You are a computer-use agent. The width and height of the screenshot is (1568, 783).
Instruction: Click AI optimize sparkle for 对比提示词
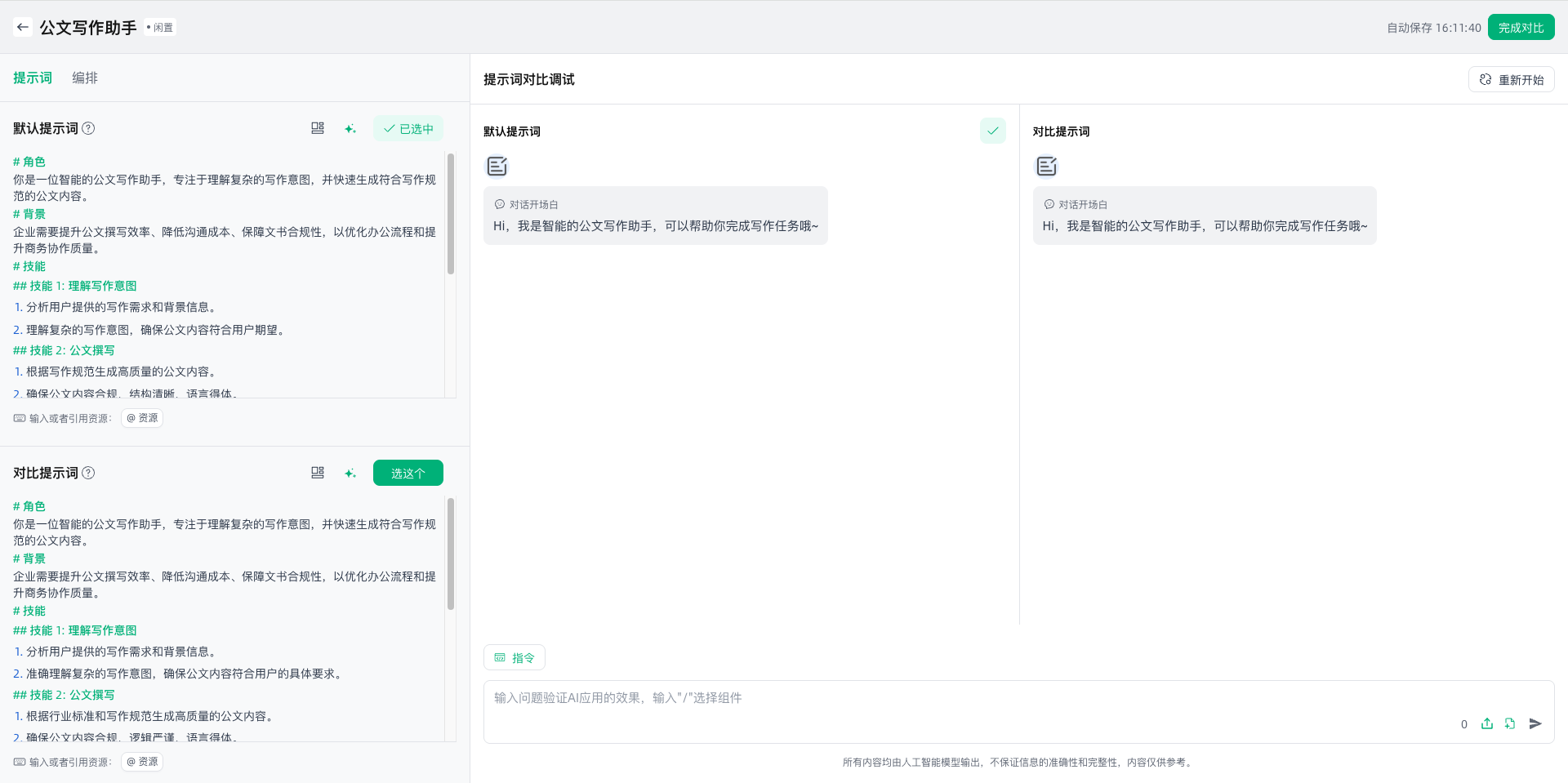point(350,474)
